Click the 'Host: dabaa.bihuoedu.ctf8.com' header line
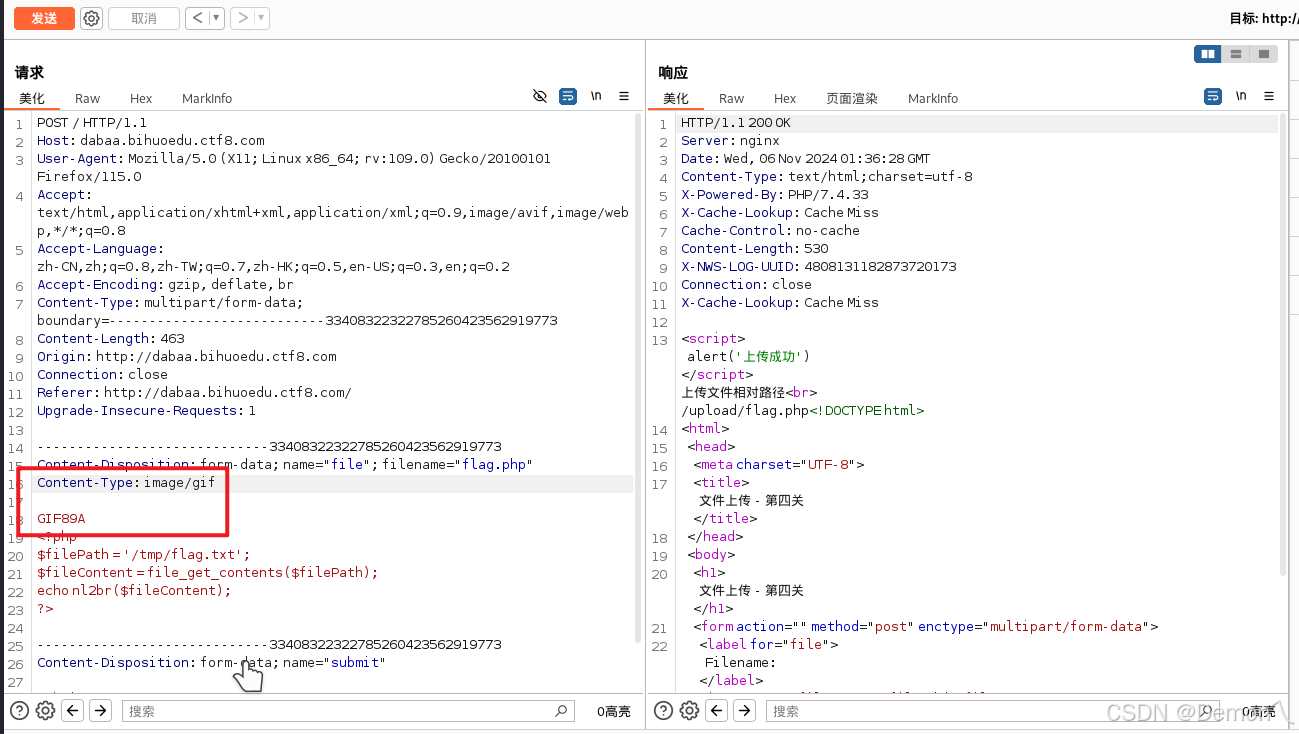 [151, 141]
